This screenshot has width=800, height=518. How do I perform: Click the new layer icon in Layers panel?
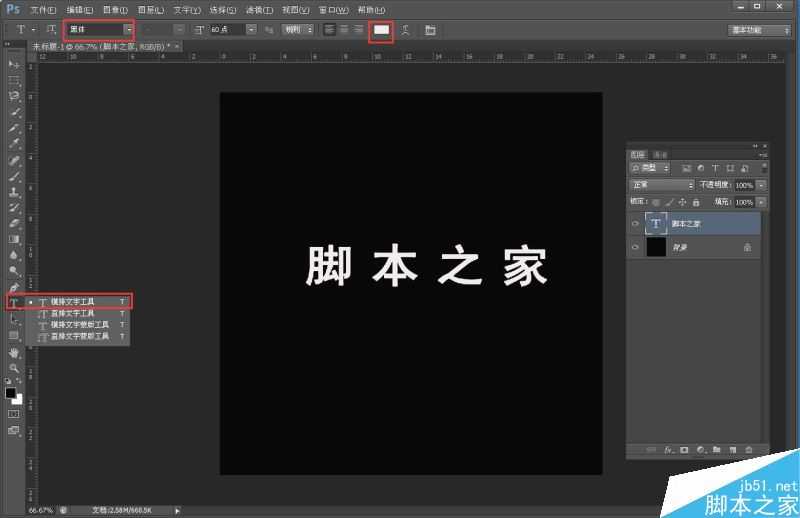pyautogui.click(x=733, y=450)
